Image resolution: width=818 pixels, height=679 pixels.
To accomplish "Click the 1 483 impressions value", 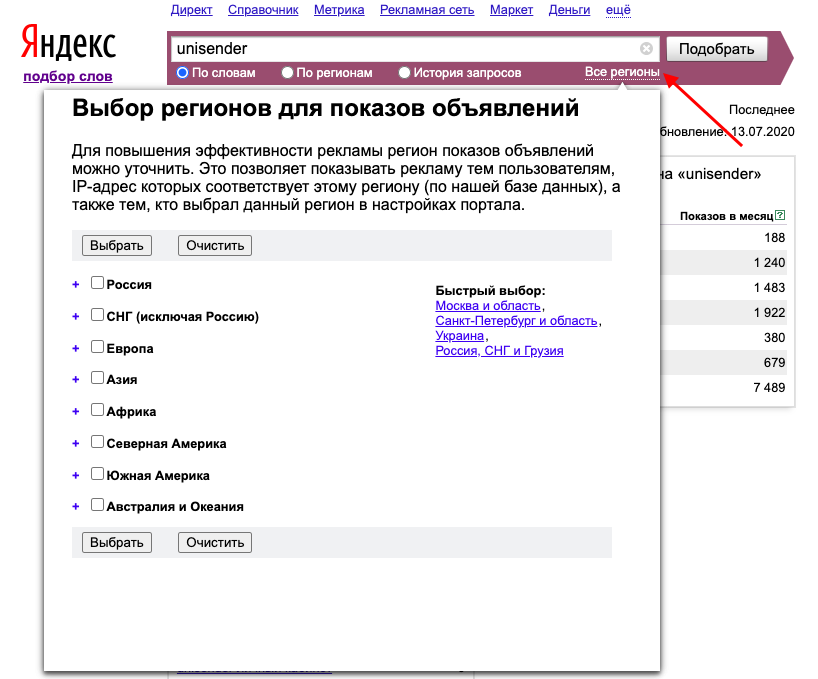I will [769, 287].
